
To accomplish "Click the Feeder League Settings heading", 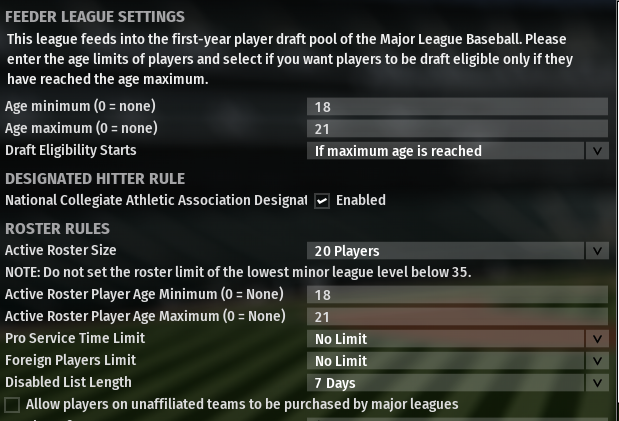I will [x=95, y=17].
